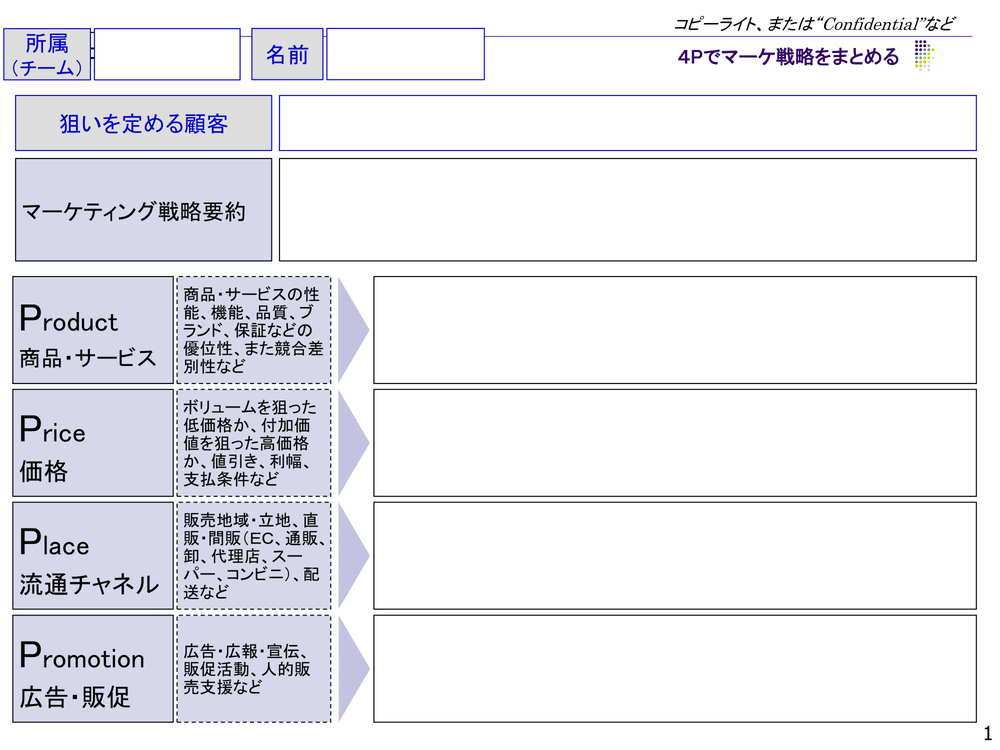Click the コピーライト Confidential header text
1000x750 pixels.
coord(814,23)
